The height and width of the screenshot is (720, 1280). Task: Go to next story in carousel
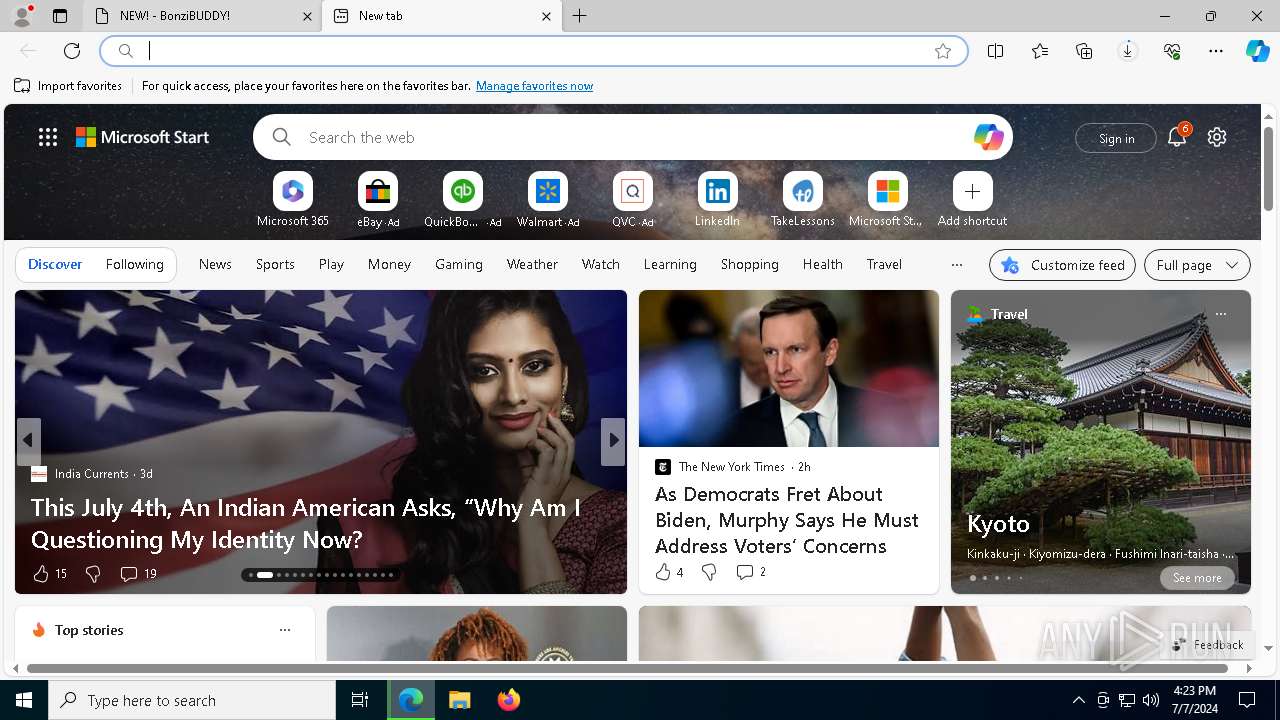tap(613, 440)
